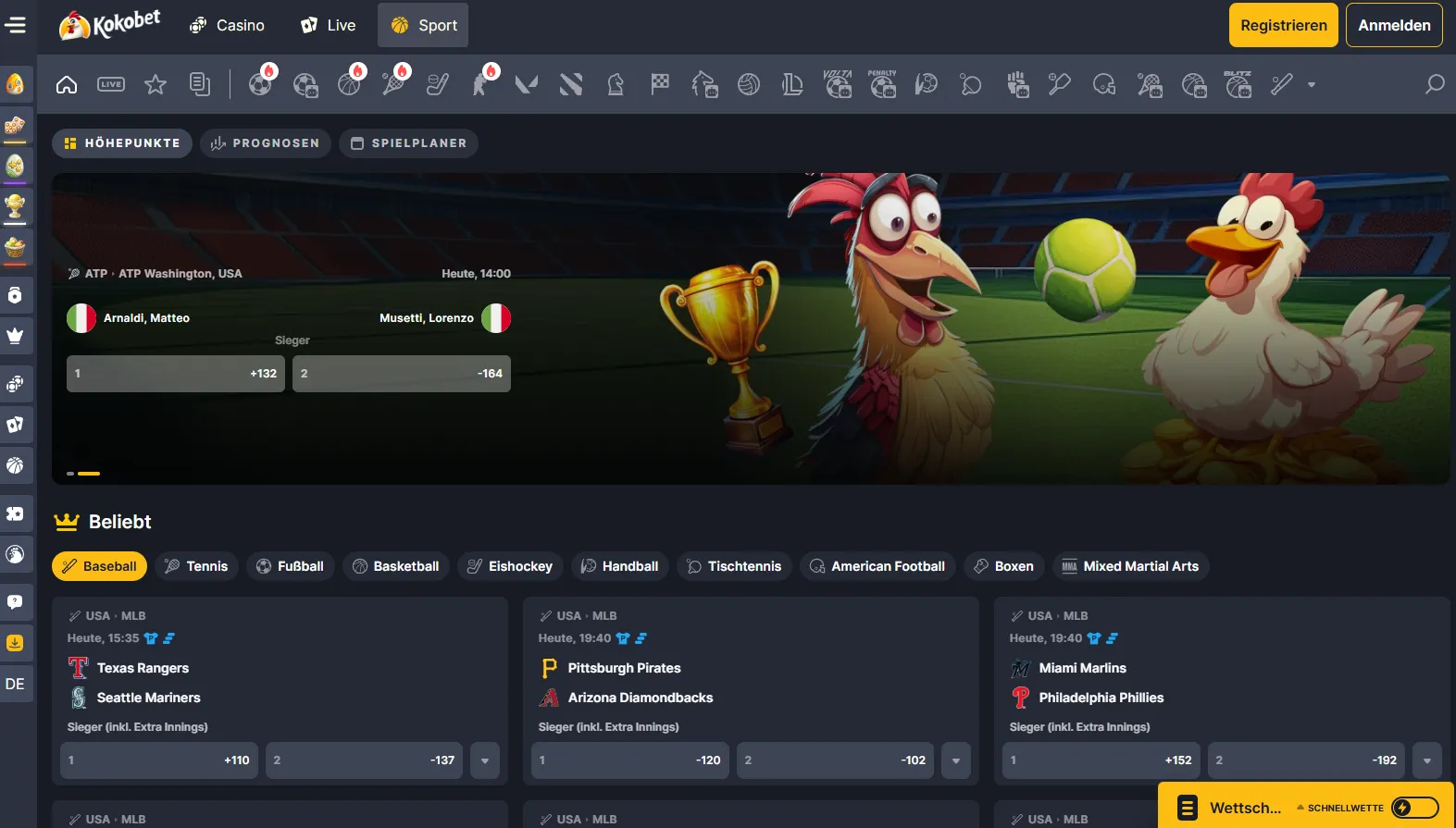The image size is (1456, 828).
Task: Select the Handball filter chip
Action: pos(619,566)
